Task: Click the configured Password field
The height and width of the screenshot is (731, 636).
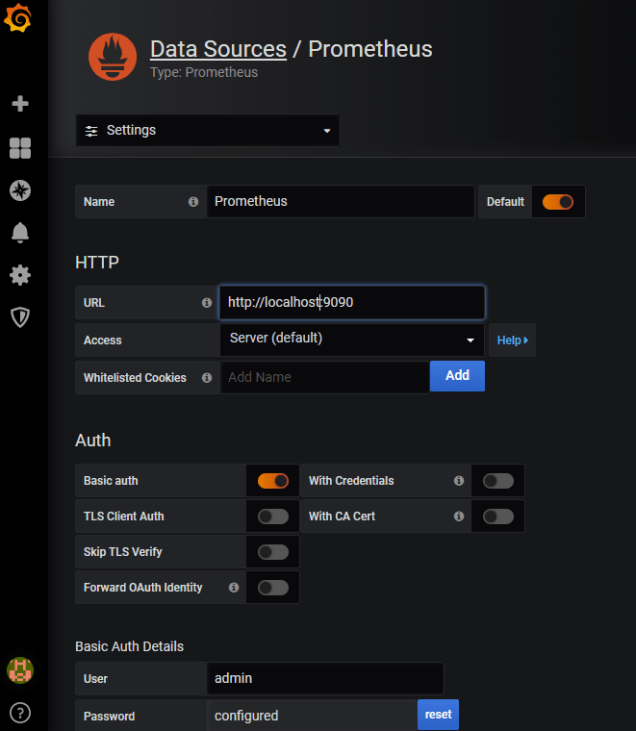Action: (312, 716)
